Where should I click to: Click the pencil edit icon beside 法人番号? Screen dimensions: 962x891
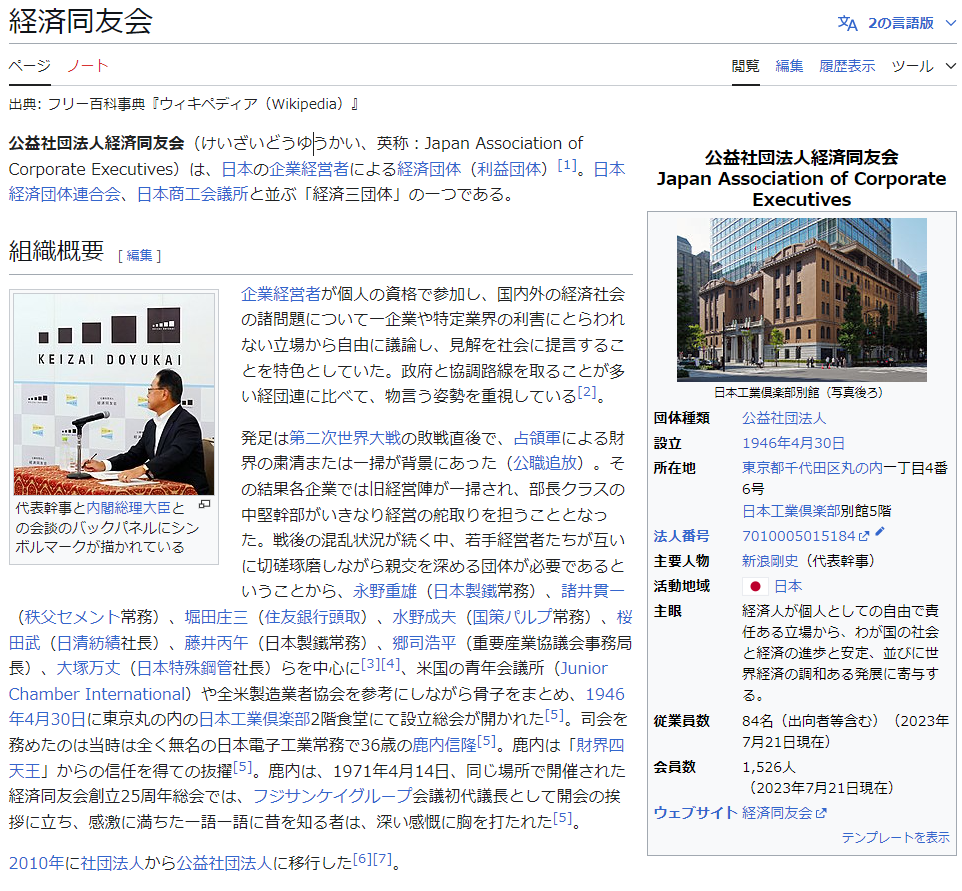click(x=880, y=534)
